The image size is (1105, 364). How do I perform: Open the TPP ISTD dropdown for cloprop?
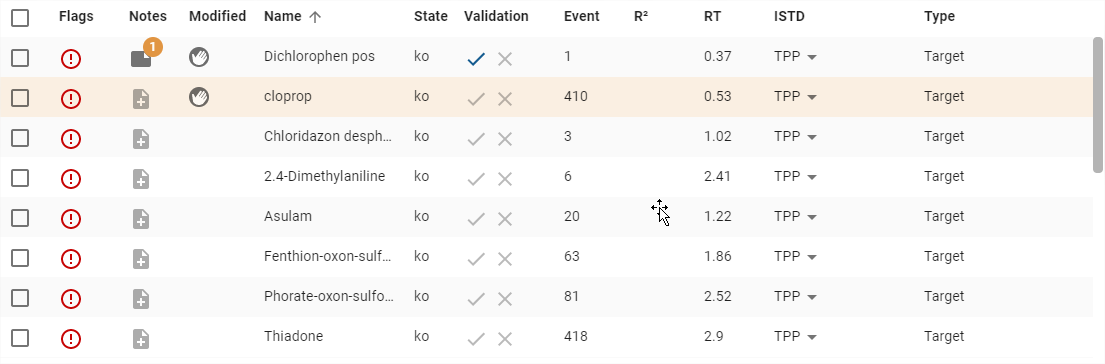(x=795, y=96)
